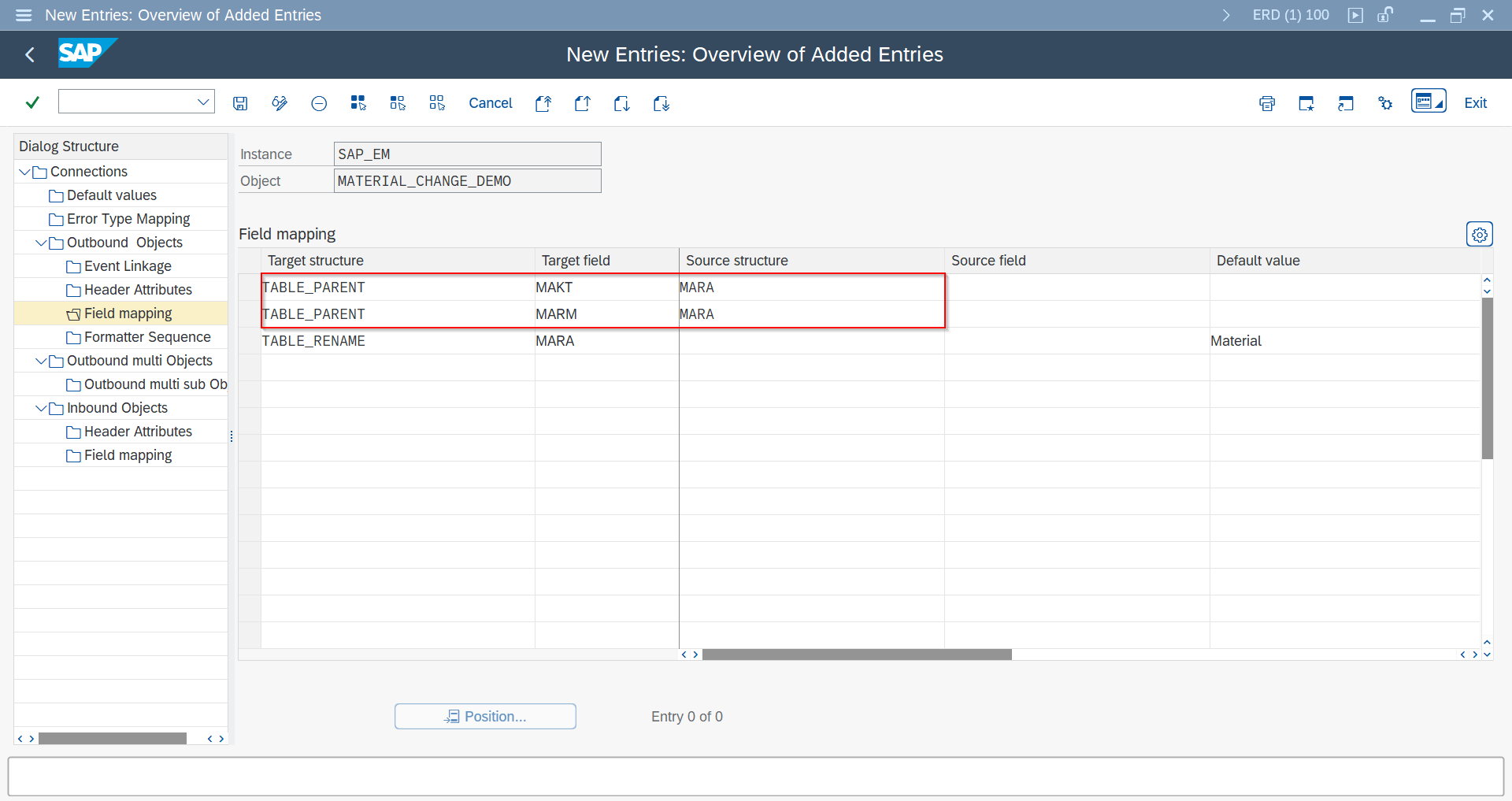Go to next page icon
1512x801 pixels.
622,103
